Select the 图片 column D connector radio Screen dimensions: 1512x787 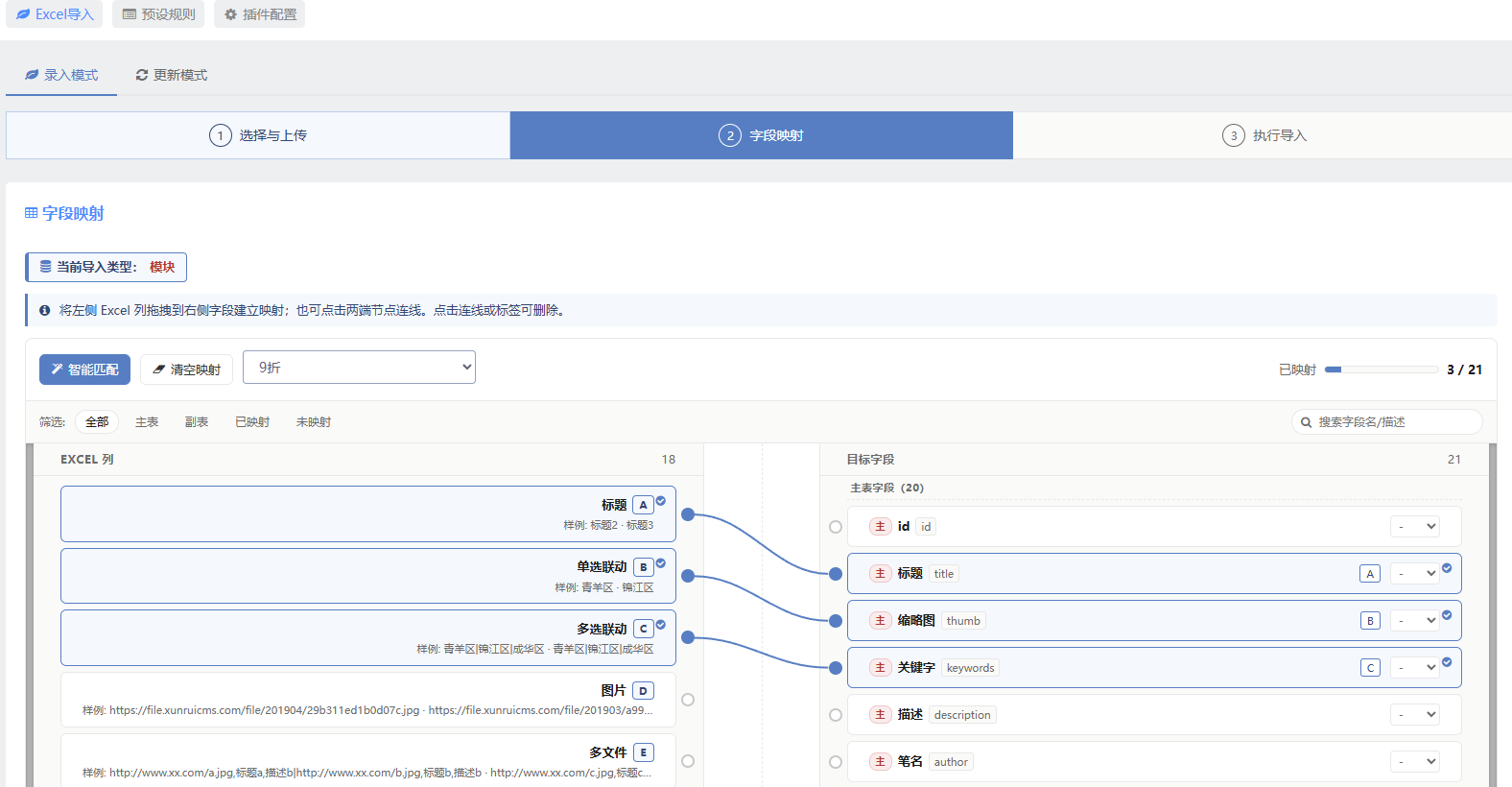pyautogui.click(x=688, y=700)
